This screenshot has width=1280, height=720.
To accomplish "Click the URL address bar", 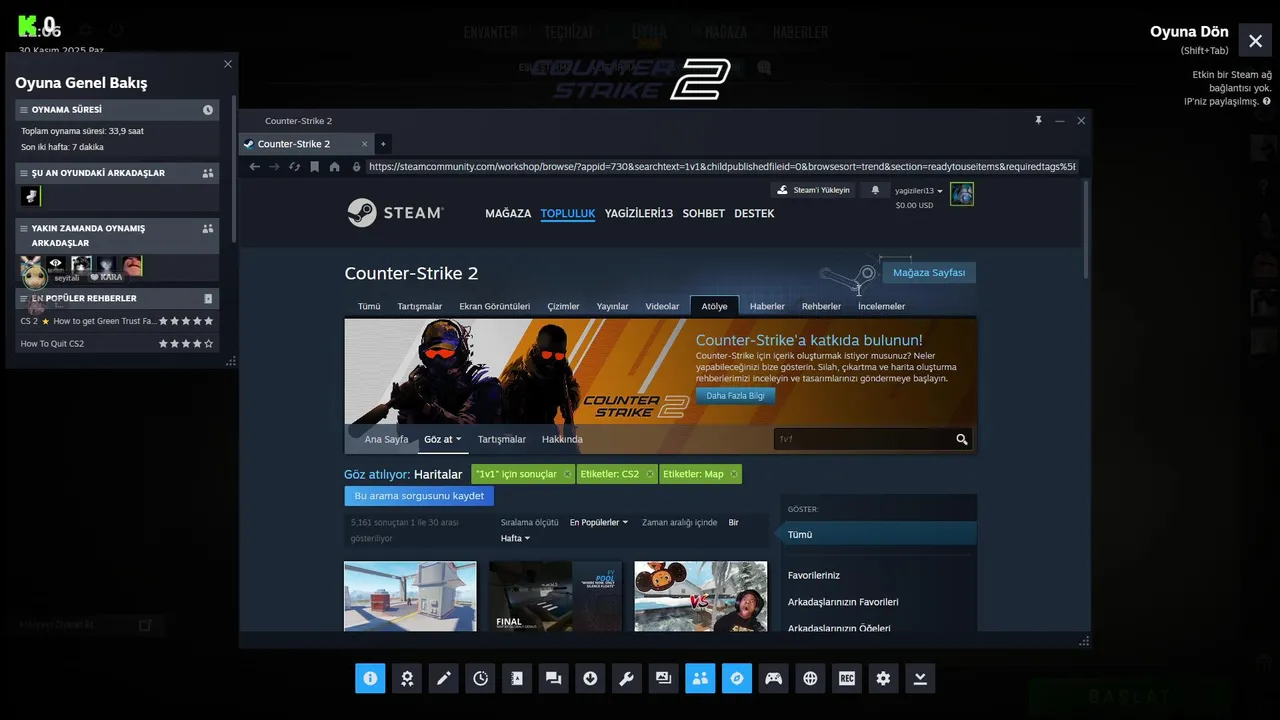I will [x=720, y=167].
